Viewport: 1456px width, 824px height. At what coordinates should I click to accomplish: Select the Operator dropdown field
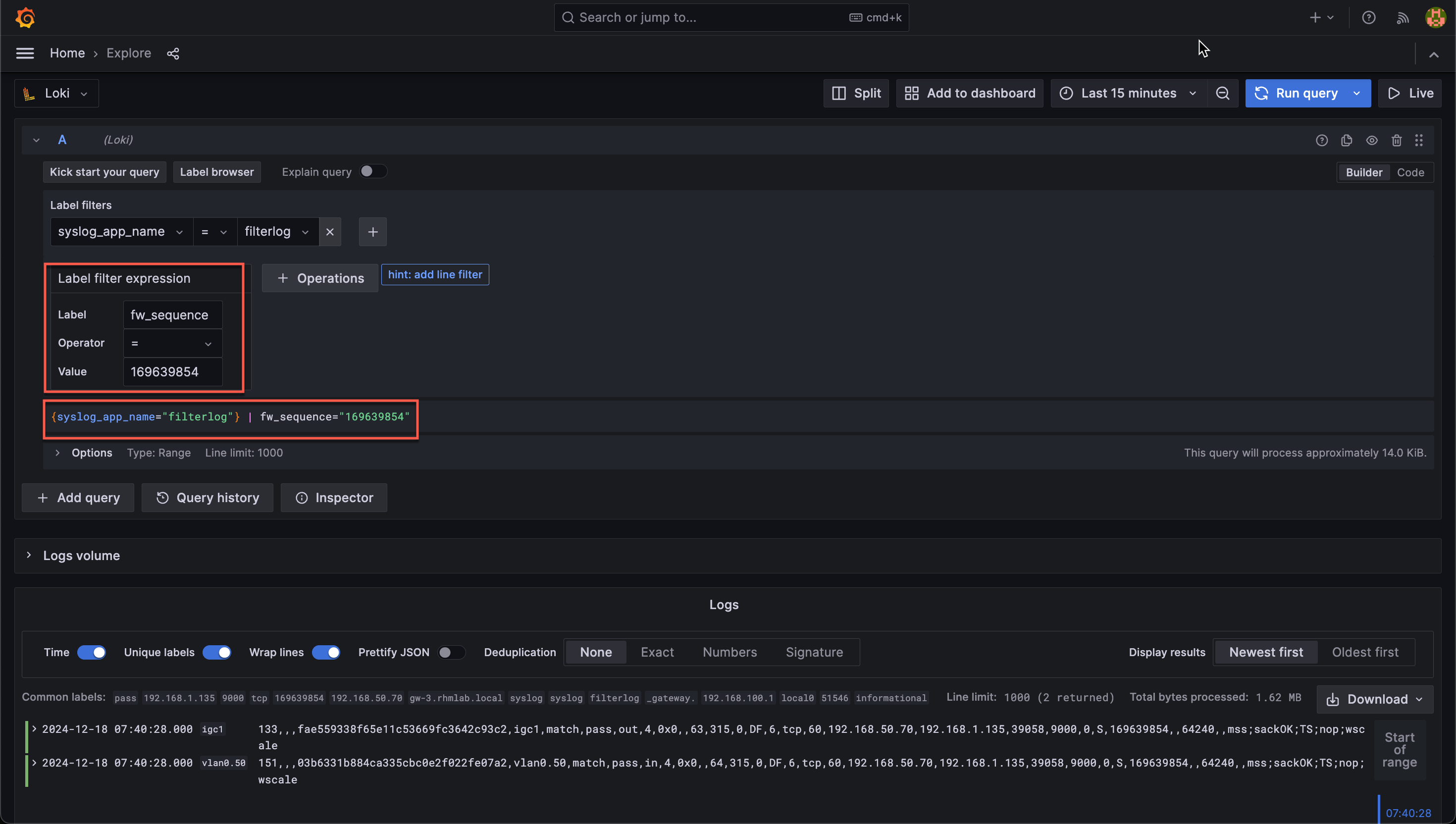pyautogui.click(x=171, y=343)
